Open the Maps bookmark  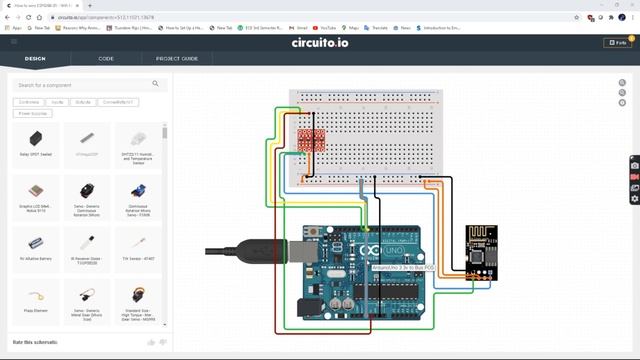click(350, 28)
